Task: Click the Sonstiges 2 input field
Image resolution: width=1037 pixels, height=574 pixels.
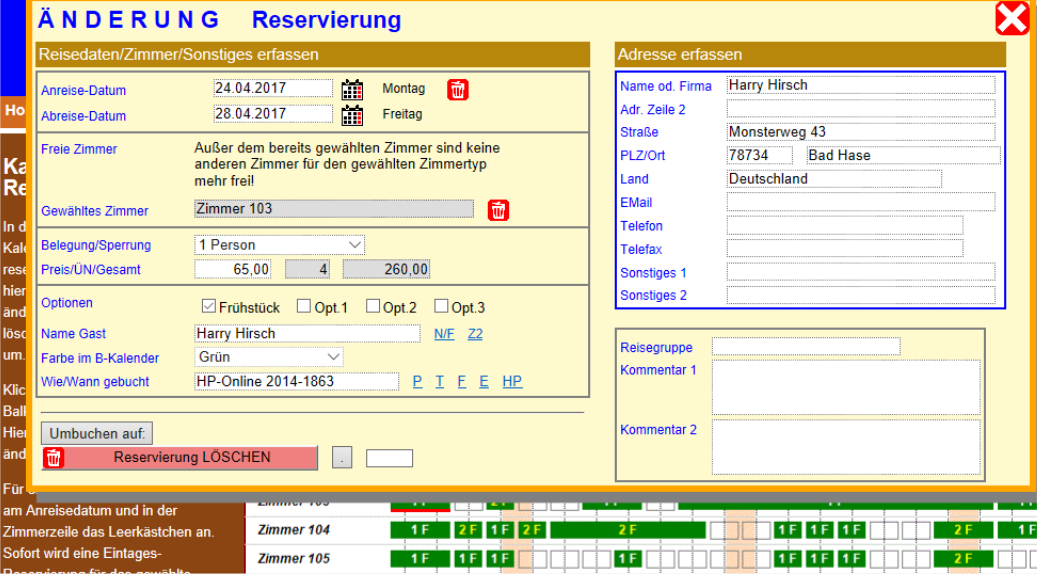Action: pos(861,295)
